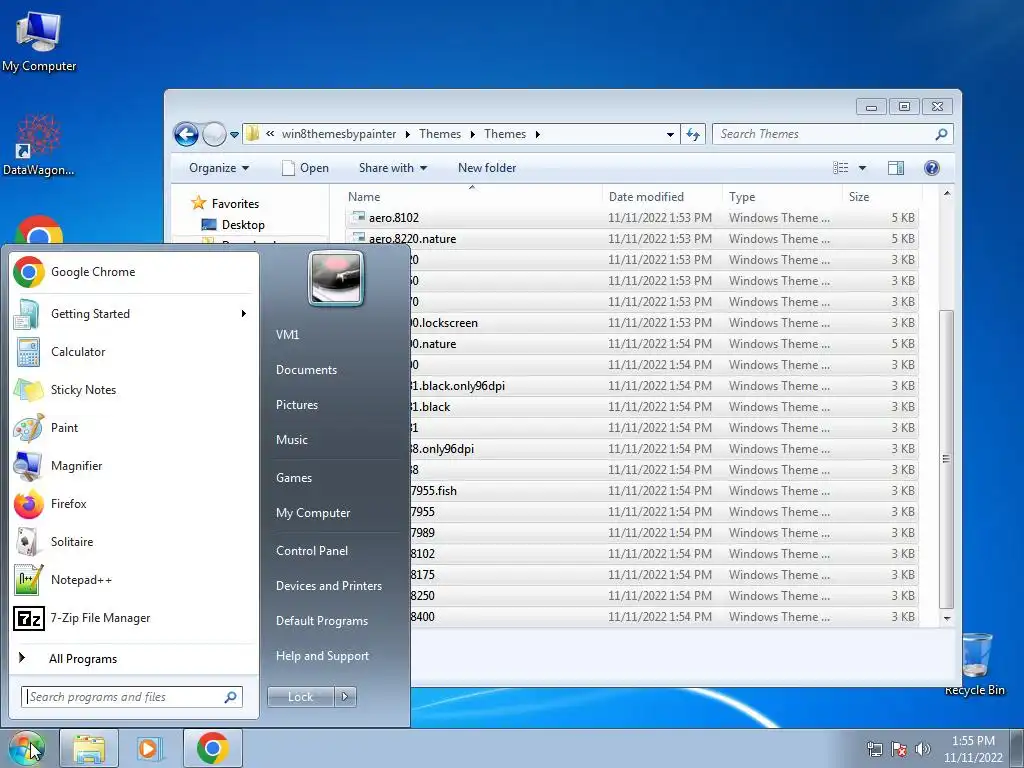
Task: Sort by Name column header
Action: coord(473,197)
